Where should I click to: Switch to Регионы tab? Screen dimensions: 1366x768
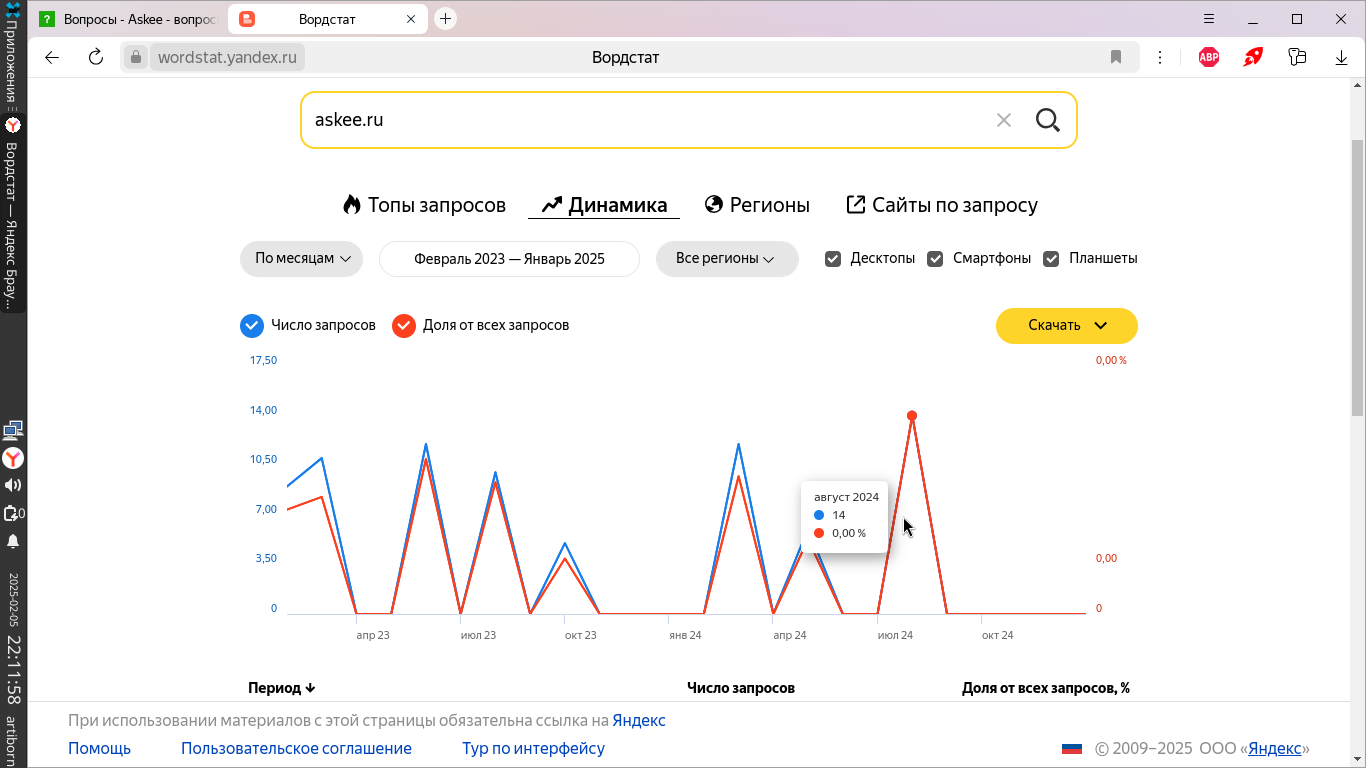click(757, 205)
